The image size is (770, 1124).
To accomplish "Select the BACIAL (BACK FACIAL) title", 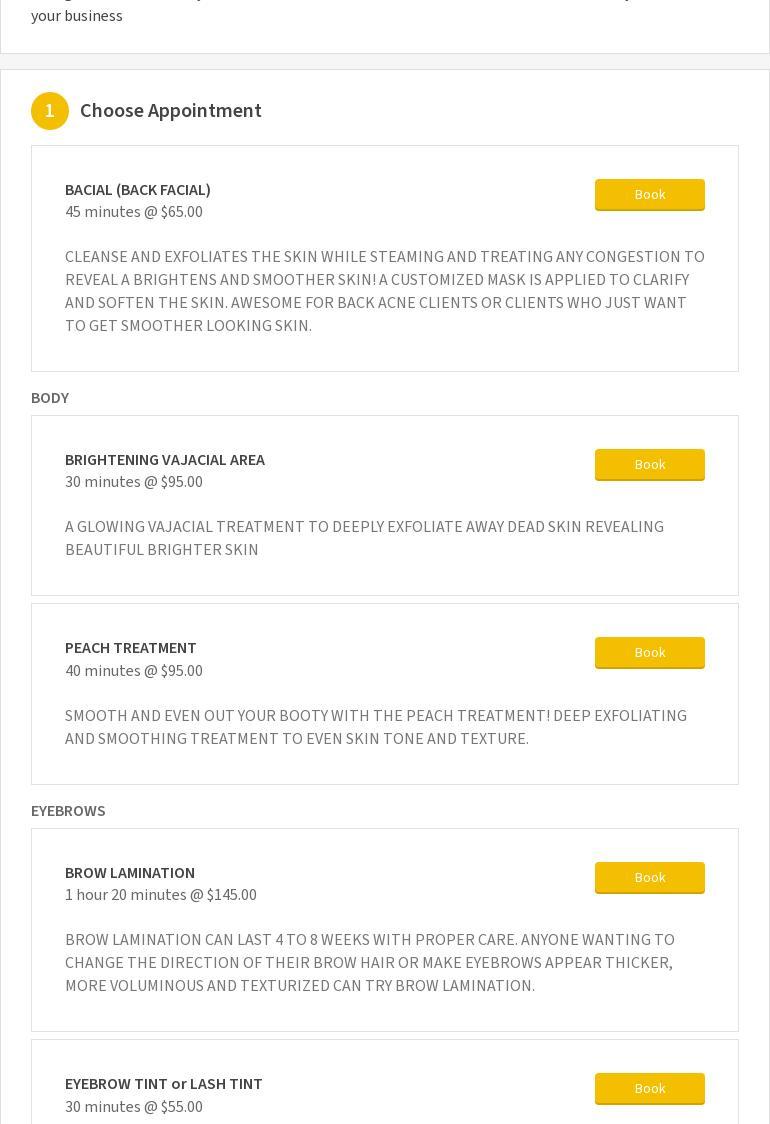I will click(x=138, y=190).
